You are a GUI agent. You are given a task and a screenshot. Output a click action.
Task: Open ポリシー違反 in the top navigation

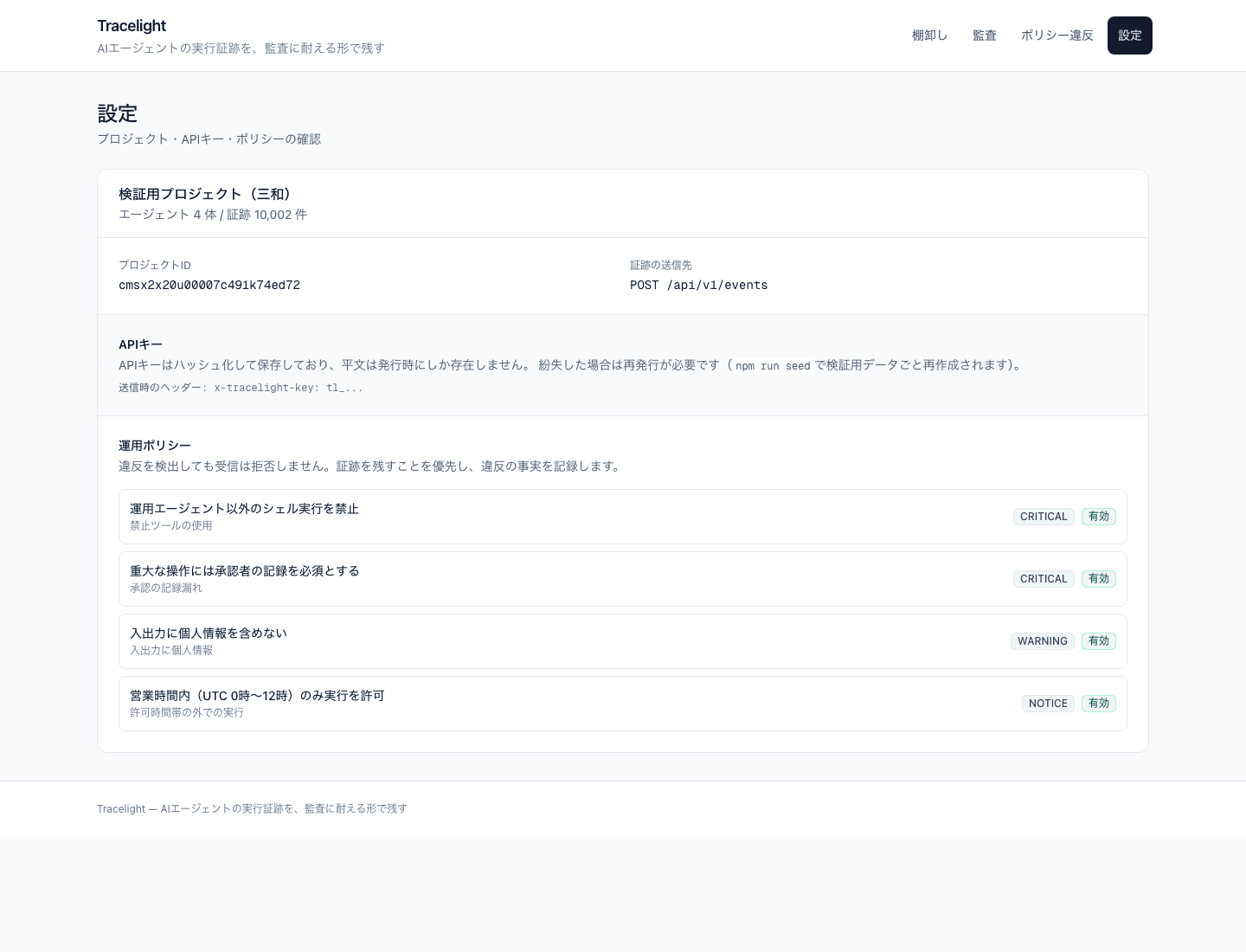click(x=1057, y=35)
